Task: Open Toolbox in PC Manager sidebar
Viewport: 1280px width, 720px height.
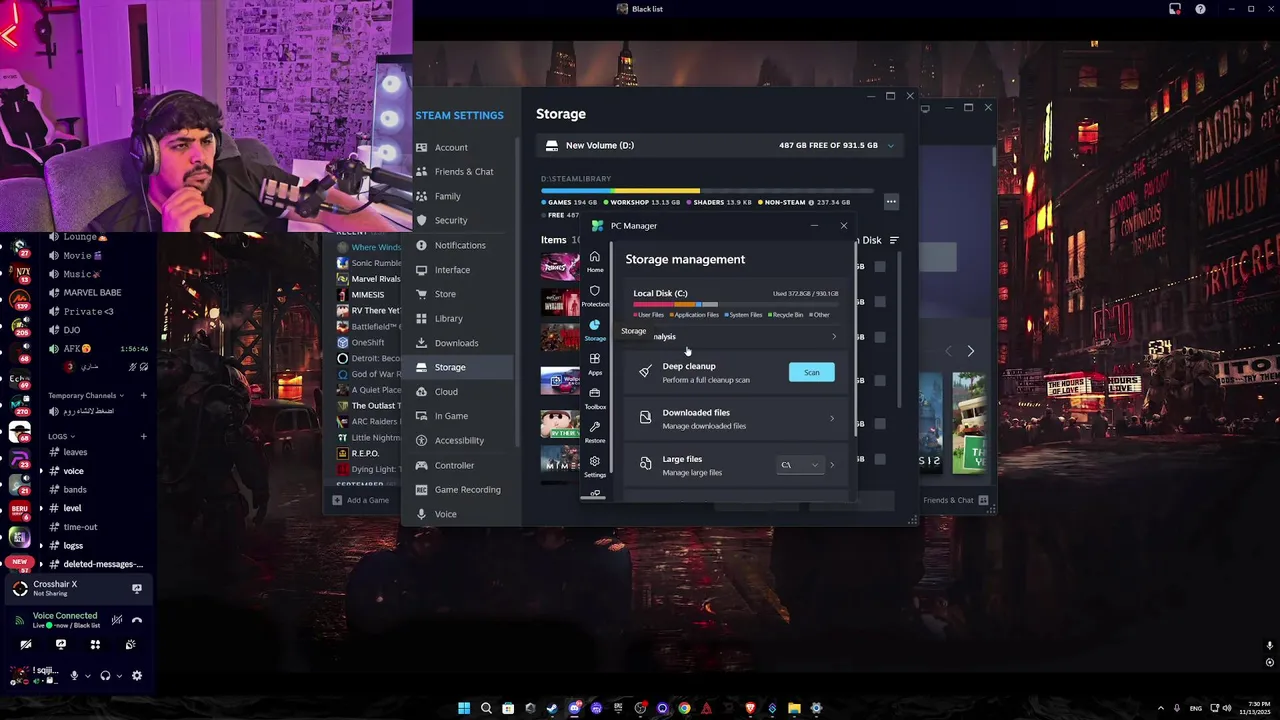Action: tap(594, 398)
